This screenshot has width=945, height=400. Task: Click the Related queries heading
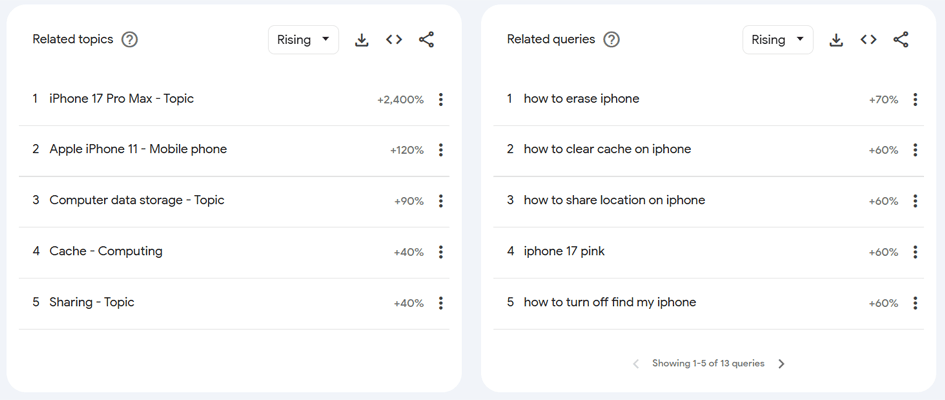click(x=551, y=39)
